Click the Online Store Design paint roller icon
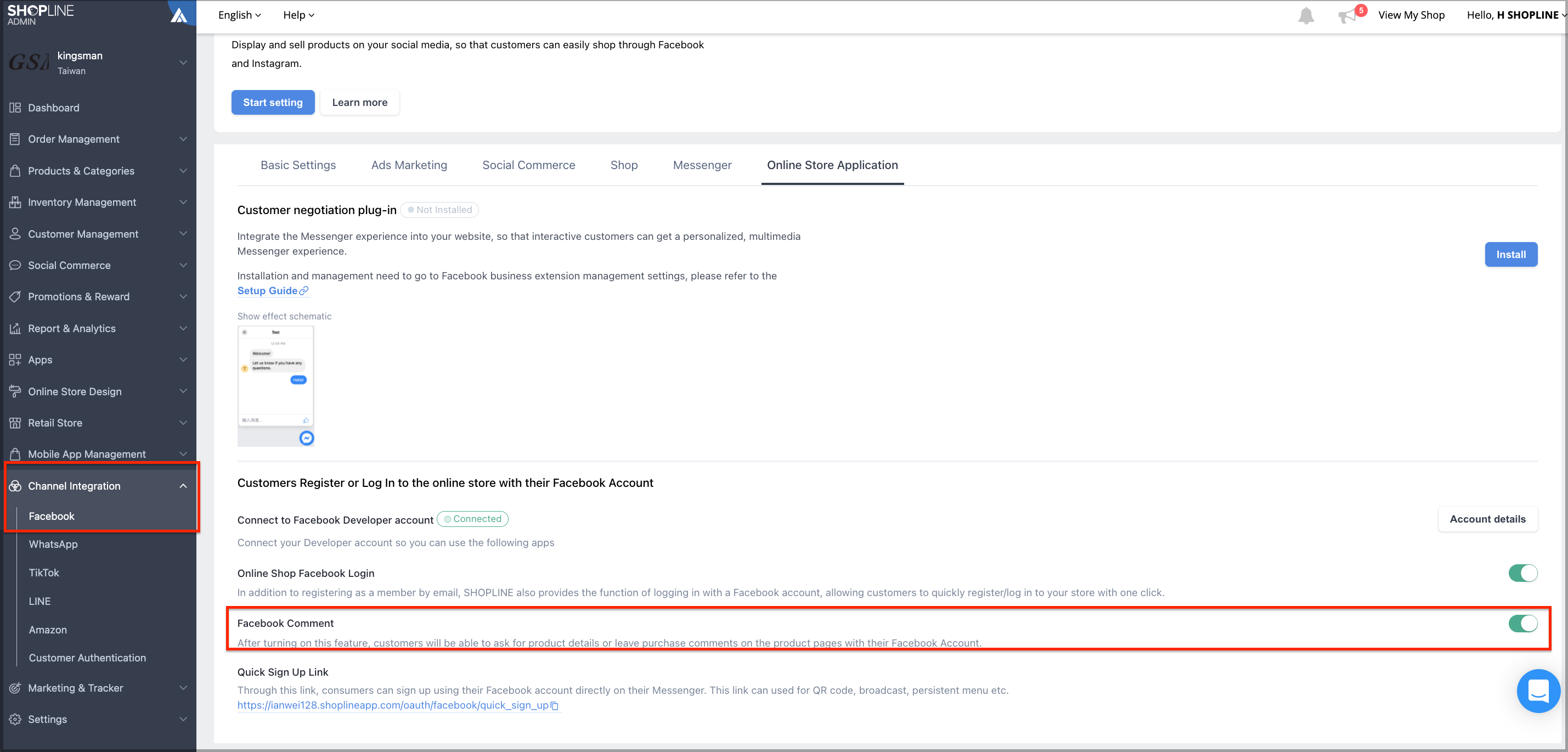Viewport: 1568px width, 752px height. click(x=15, y=391)
